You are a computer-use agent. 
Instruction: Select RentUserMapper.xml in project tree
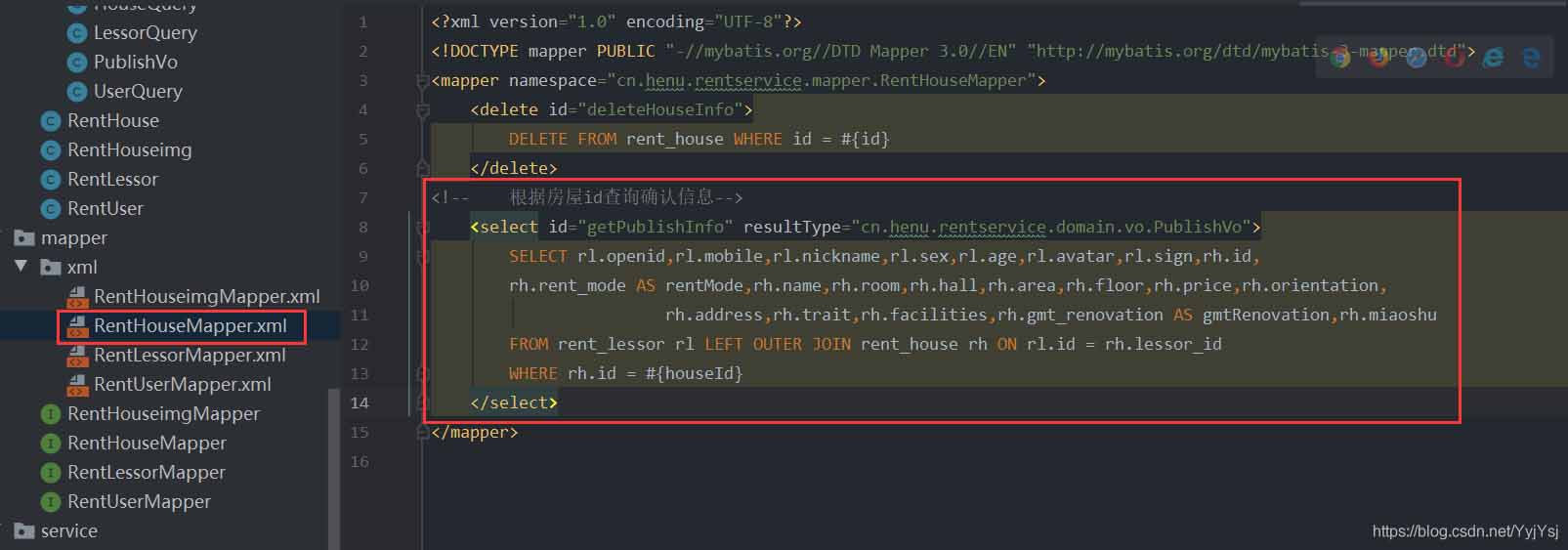point(182,385)
